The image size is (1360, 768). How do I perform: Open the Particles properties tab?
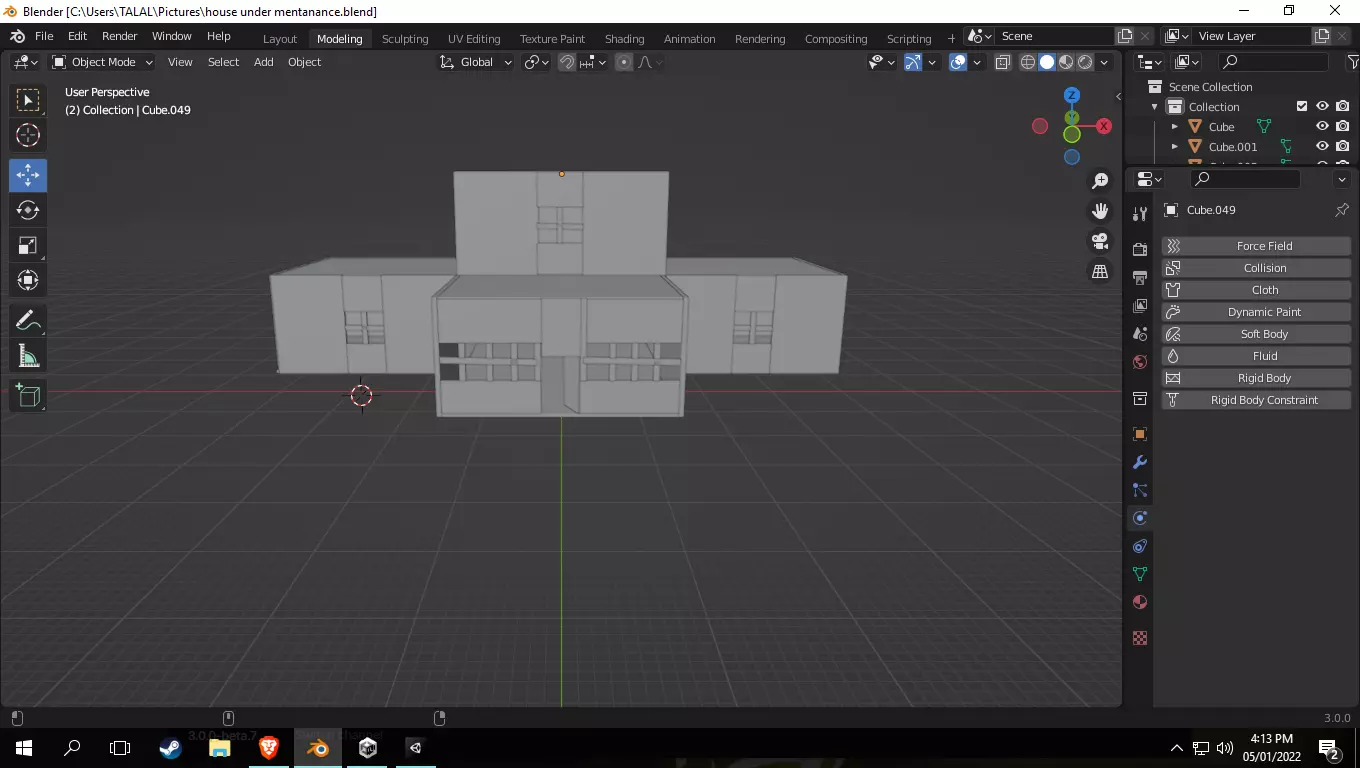[1139, 490]
